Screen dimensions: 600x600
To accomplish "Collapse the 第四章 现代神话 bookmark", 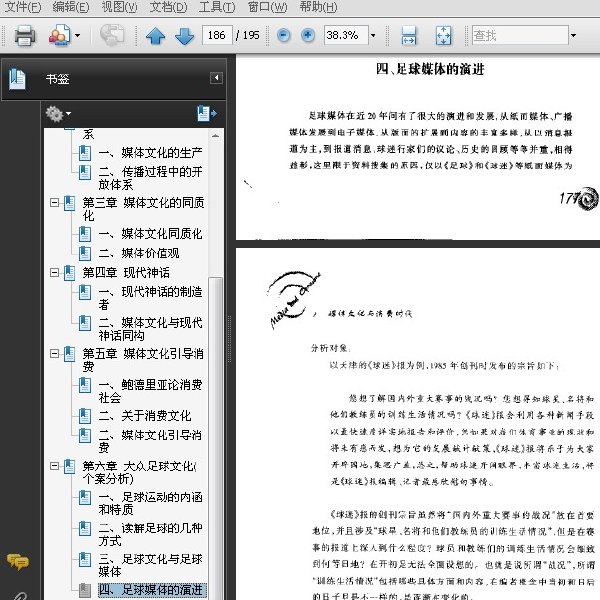I will point(54,273).
